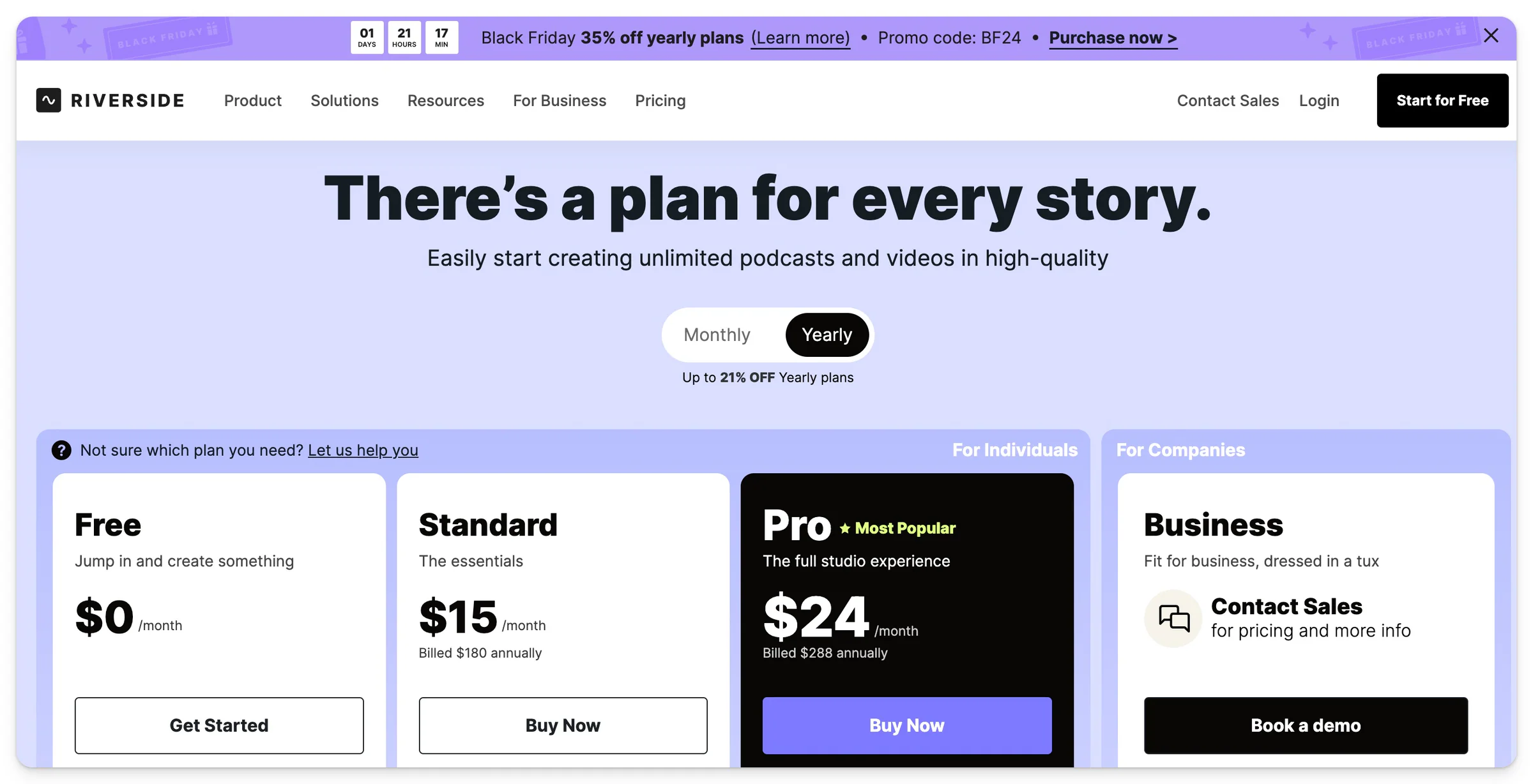Click the Learn more promo link
Screen dimensions: 1533x784
[800, 38]
